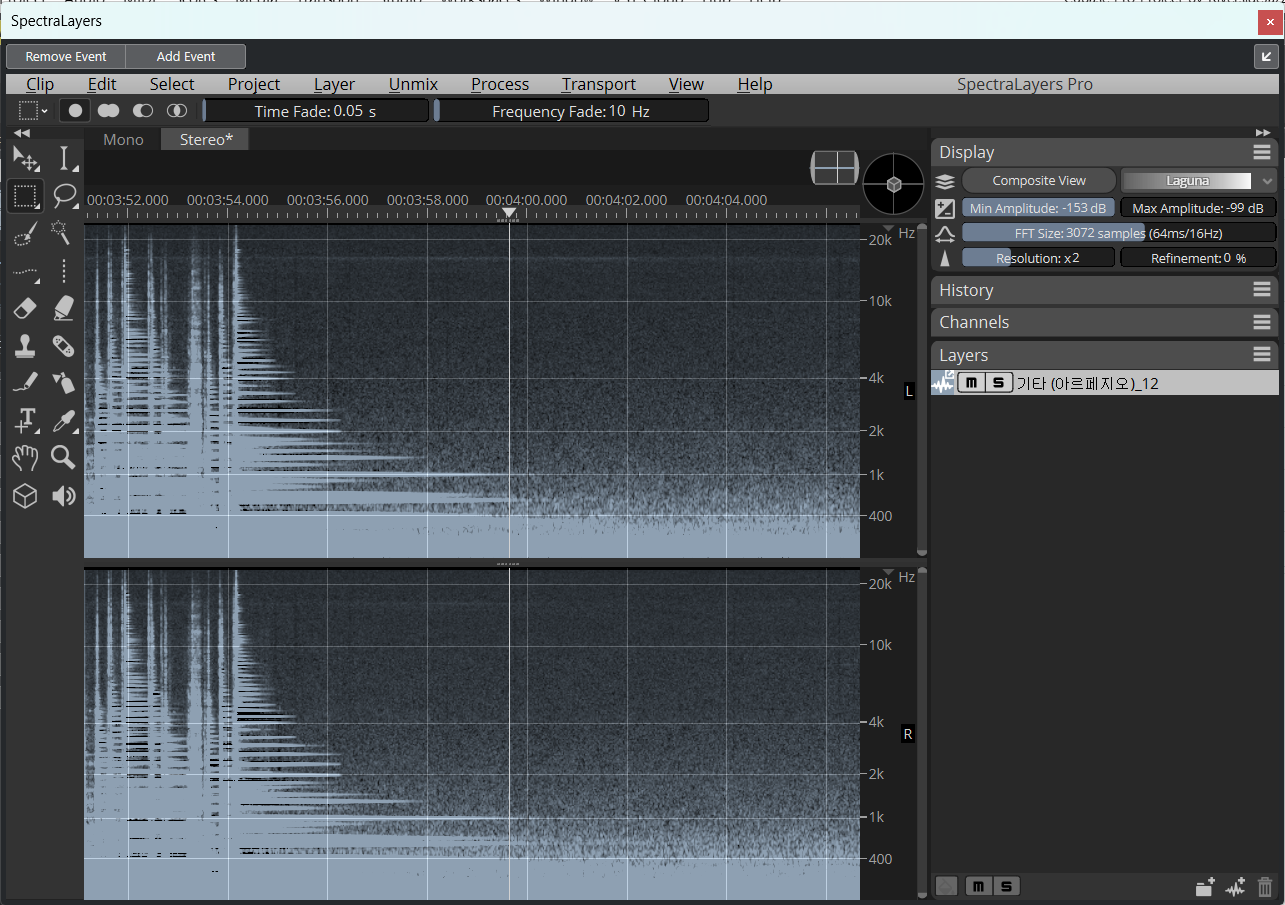Click the Composite View button
1285x905 pixels.
tap(1039, 181)
